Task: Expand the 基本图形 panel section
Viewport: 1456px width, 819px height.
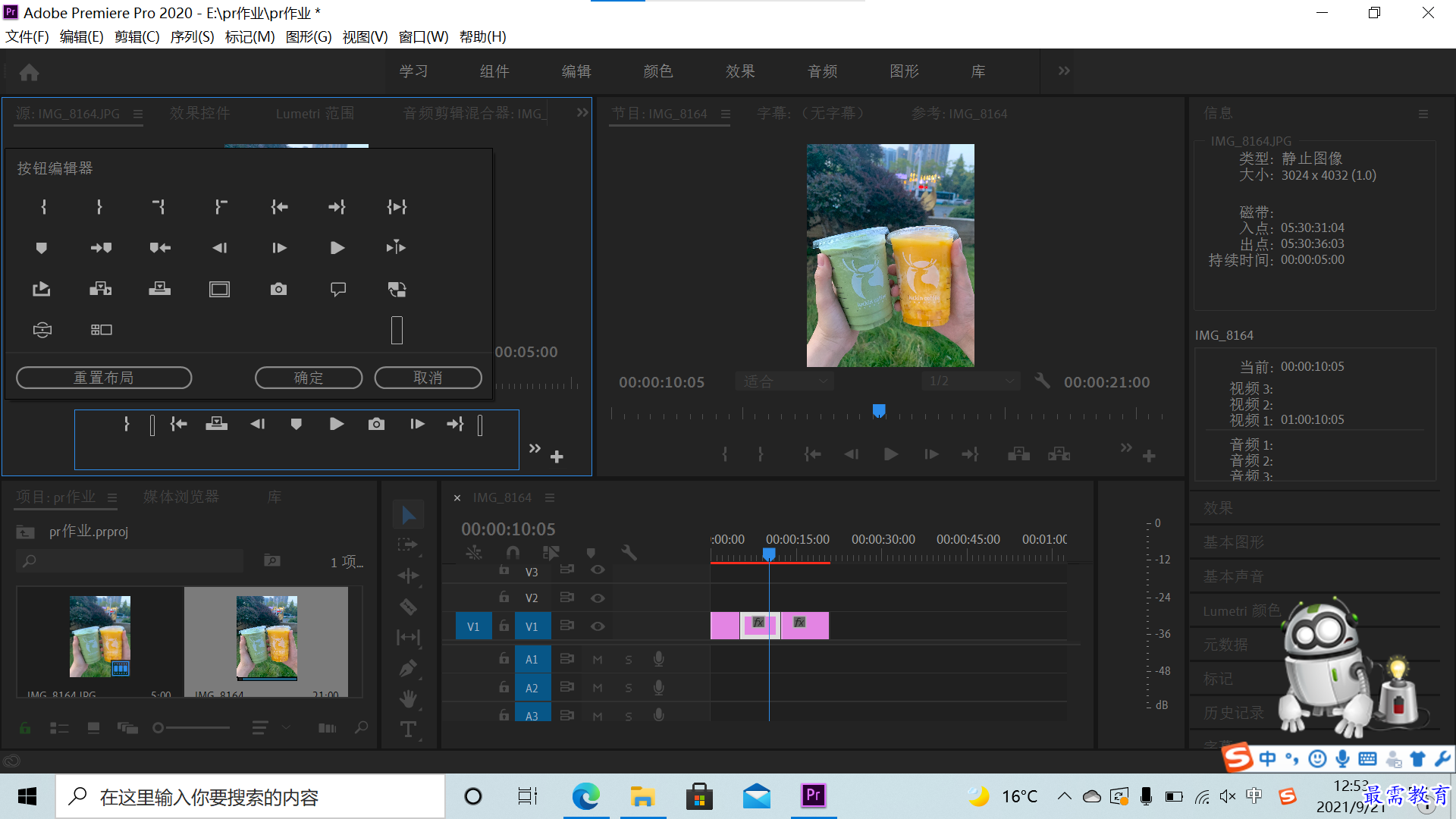Action: click(x=1231, y=541)
